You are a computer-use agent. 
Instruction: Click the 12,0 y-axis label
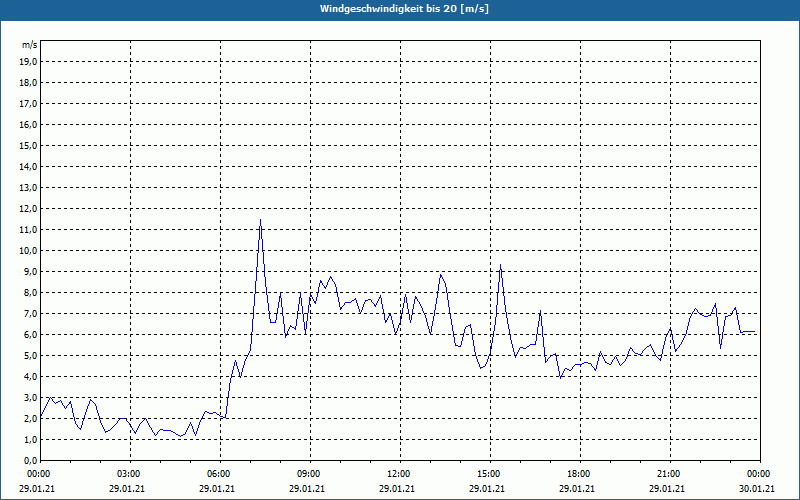[28, 208]
